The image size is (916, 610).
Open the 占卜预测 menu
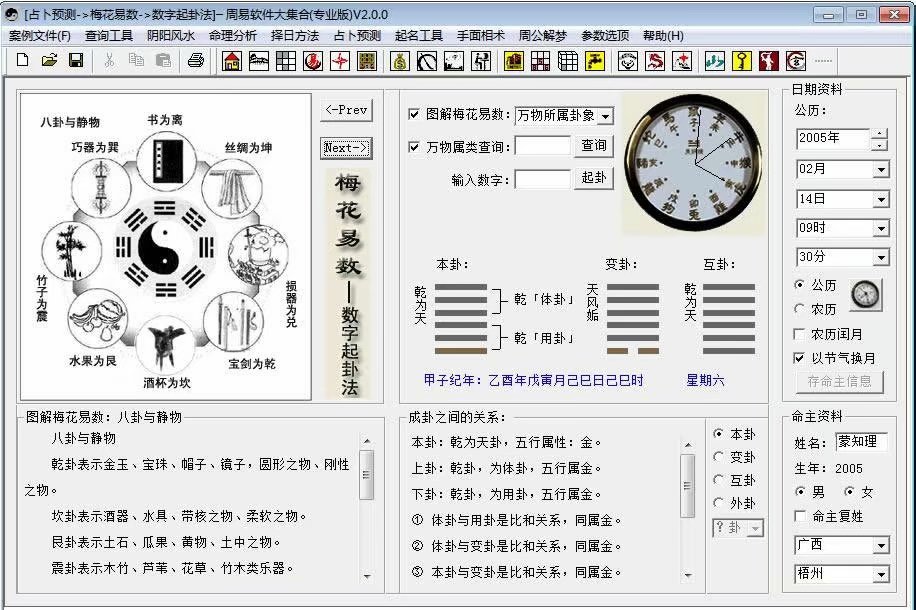point(357,36)
